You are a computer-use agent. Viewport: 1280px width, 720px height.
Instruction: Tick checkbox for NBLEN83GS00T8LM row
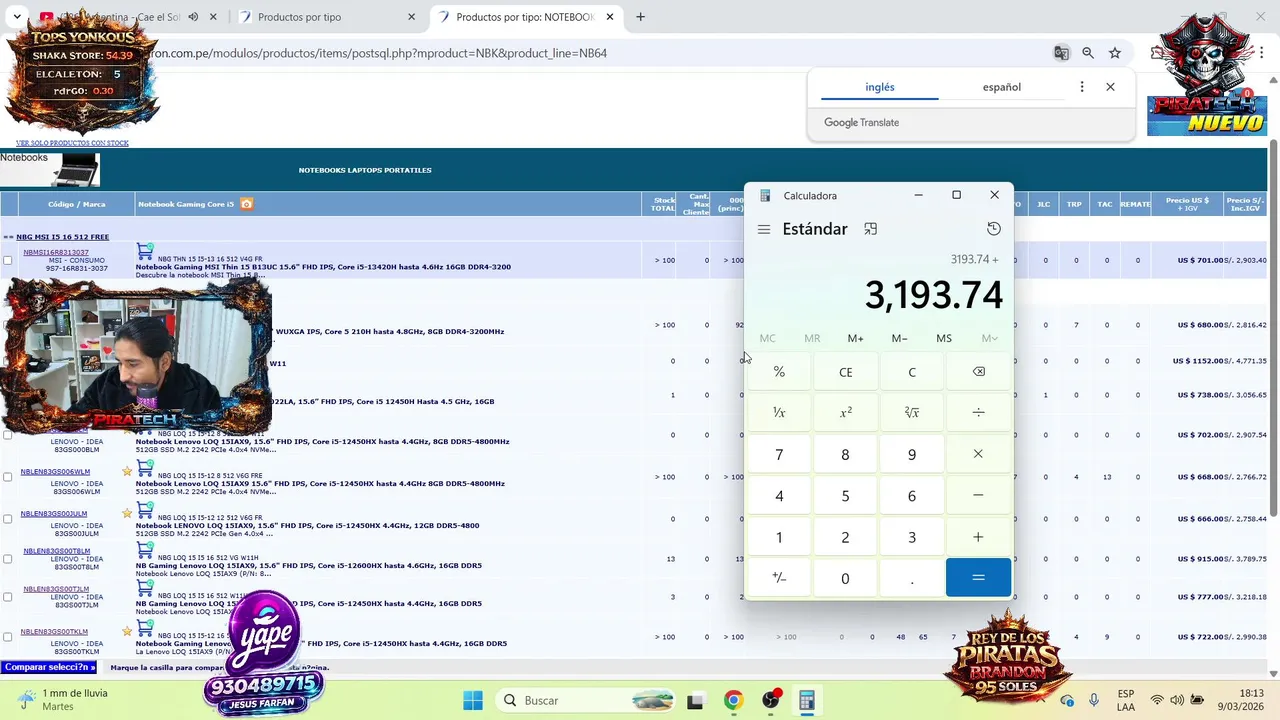click(x=8, y=558)
